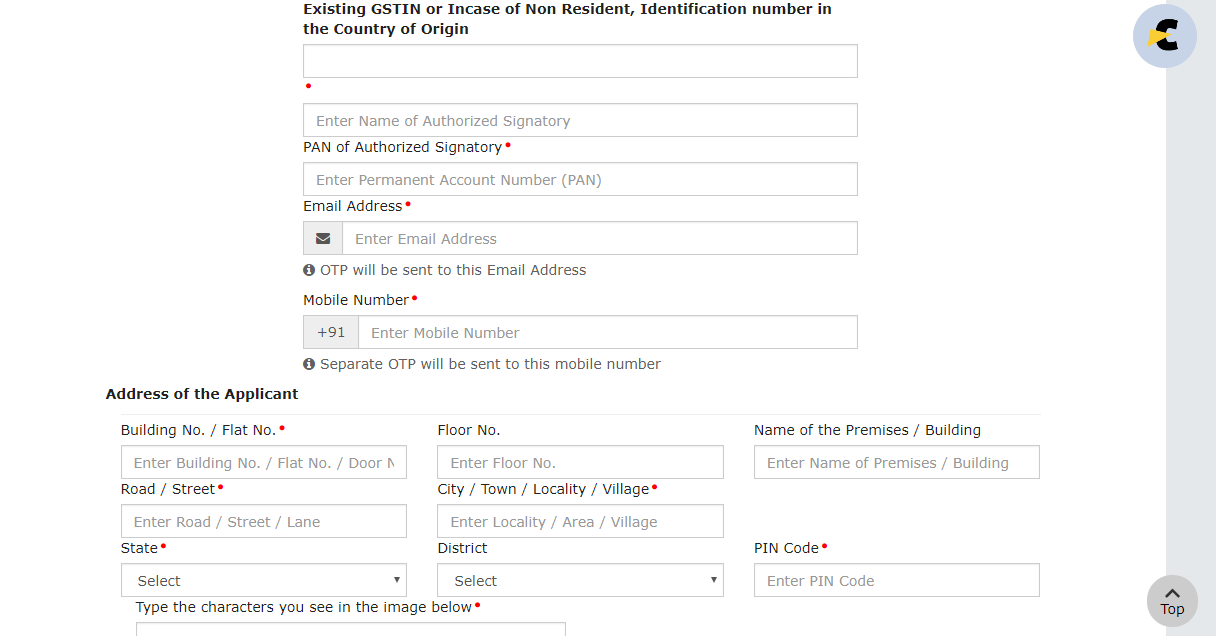The height and width of the screenshot is (636, 1216).
Task: Click the envelope icon beside Email Address
Action: [x=323, y=239]
